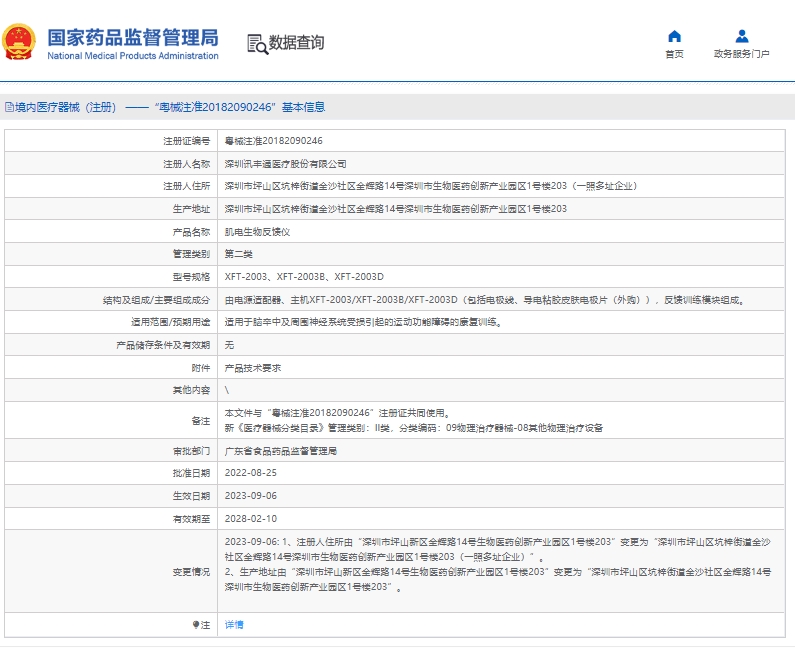Click the 变更情况 change history text

[498, 564]
